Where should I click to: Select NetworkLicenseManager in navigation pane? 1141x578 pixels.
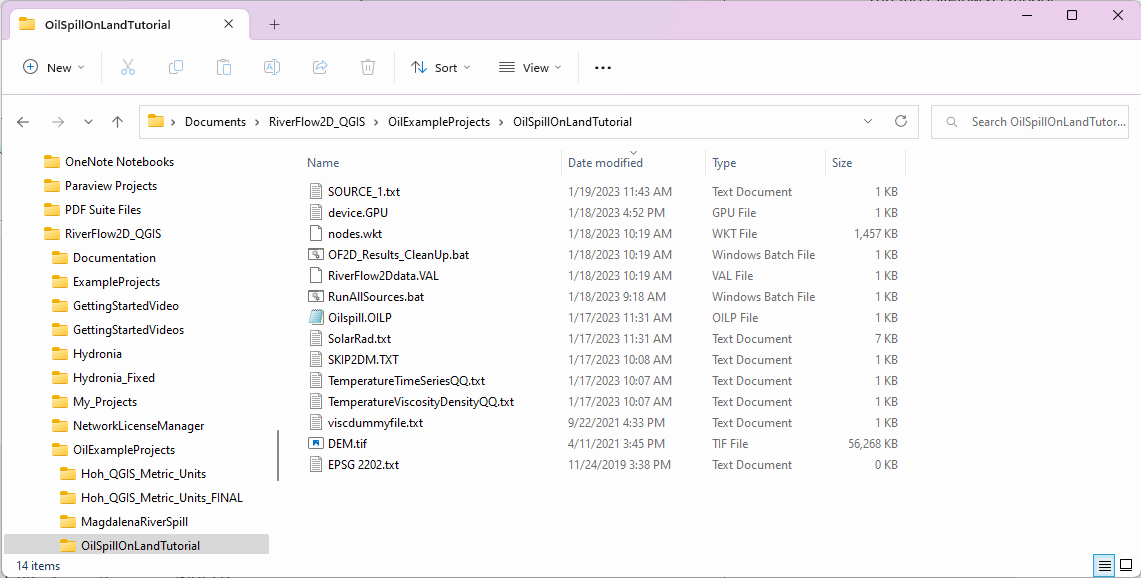138,426
